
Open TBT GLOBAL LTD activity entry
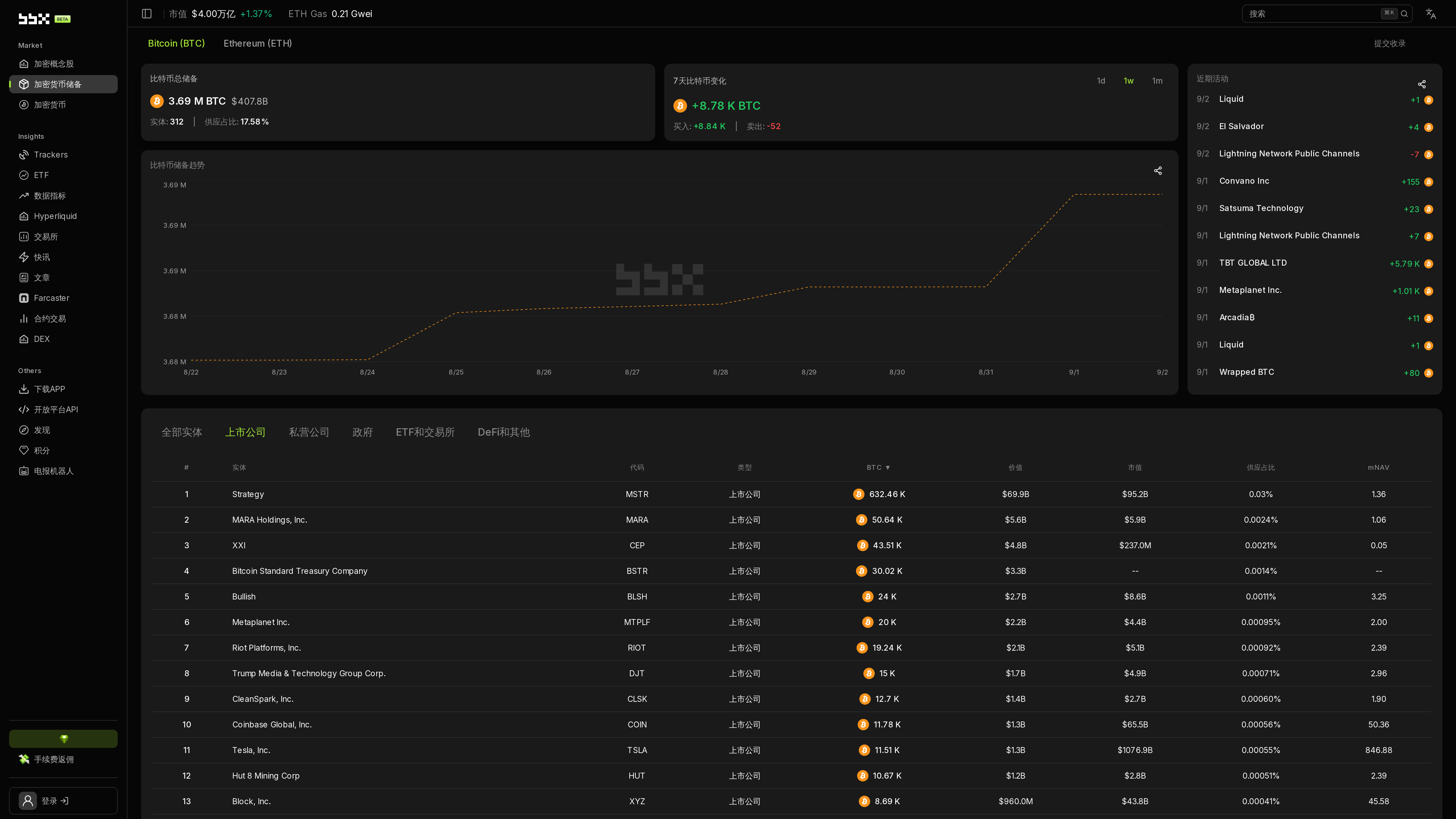pyautogui.click(x=1314, y=263)
